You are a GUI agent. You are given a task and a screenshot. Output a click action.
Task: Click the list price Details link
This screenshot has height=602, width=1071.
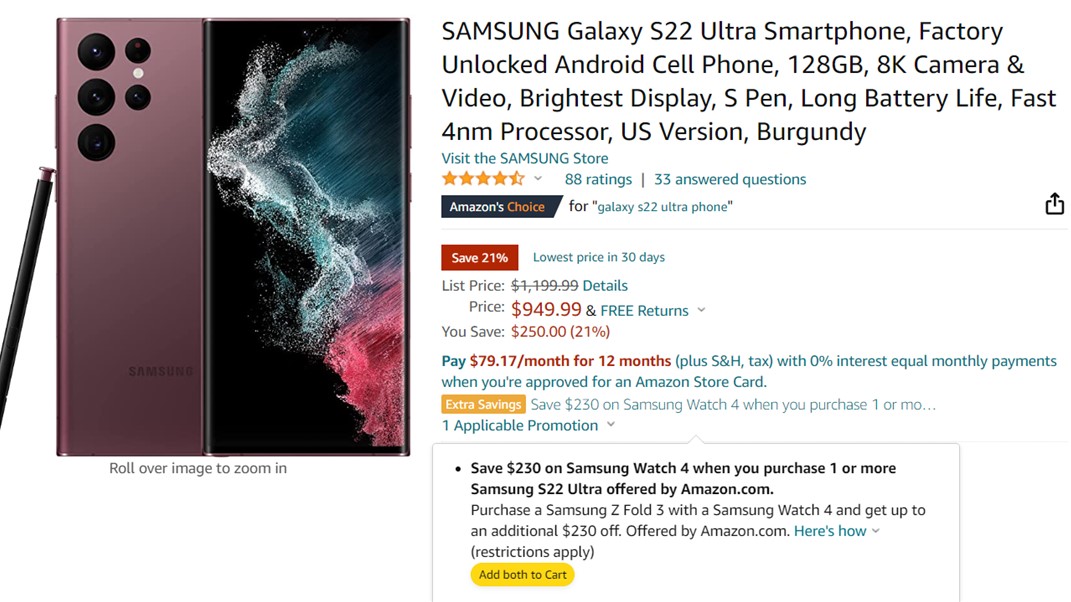click(x=605, y=285)
